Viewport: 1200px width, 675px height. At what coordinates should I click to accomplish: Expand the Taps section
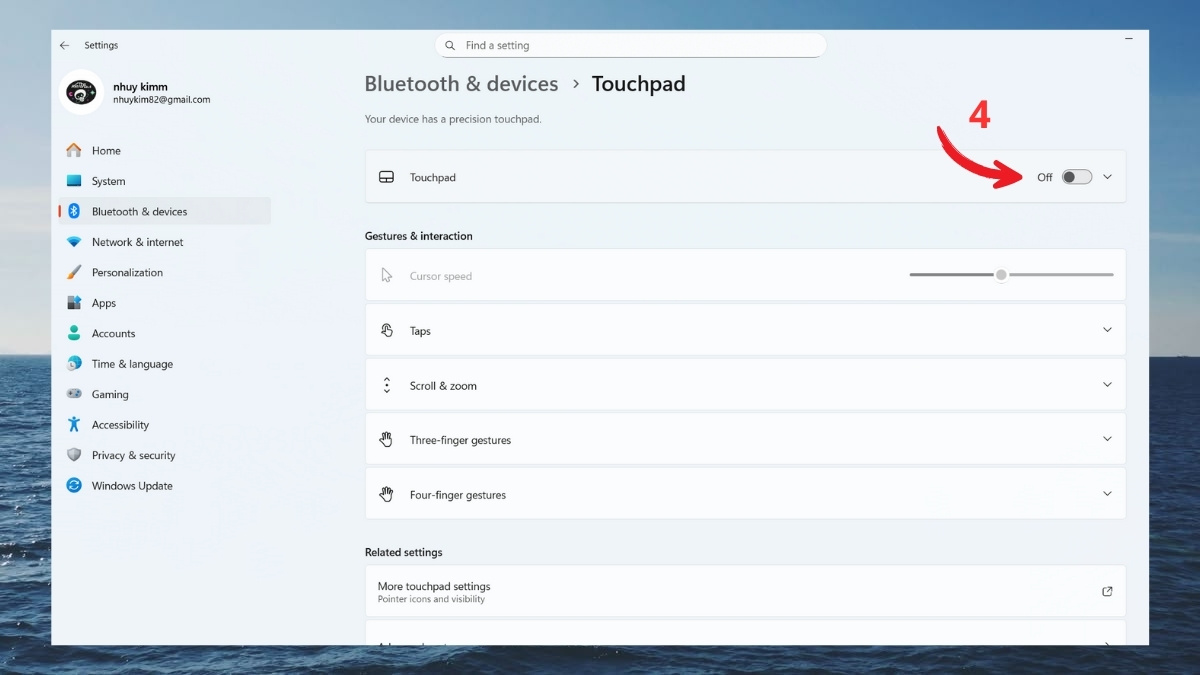click(745, 330)
